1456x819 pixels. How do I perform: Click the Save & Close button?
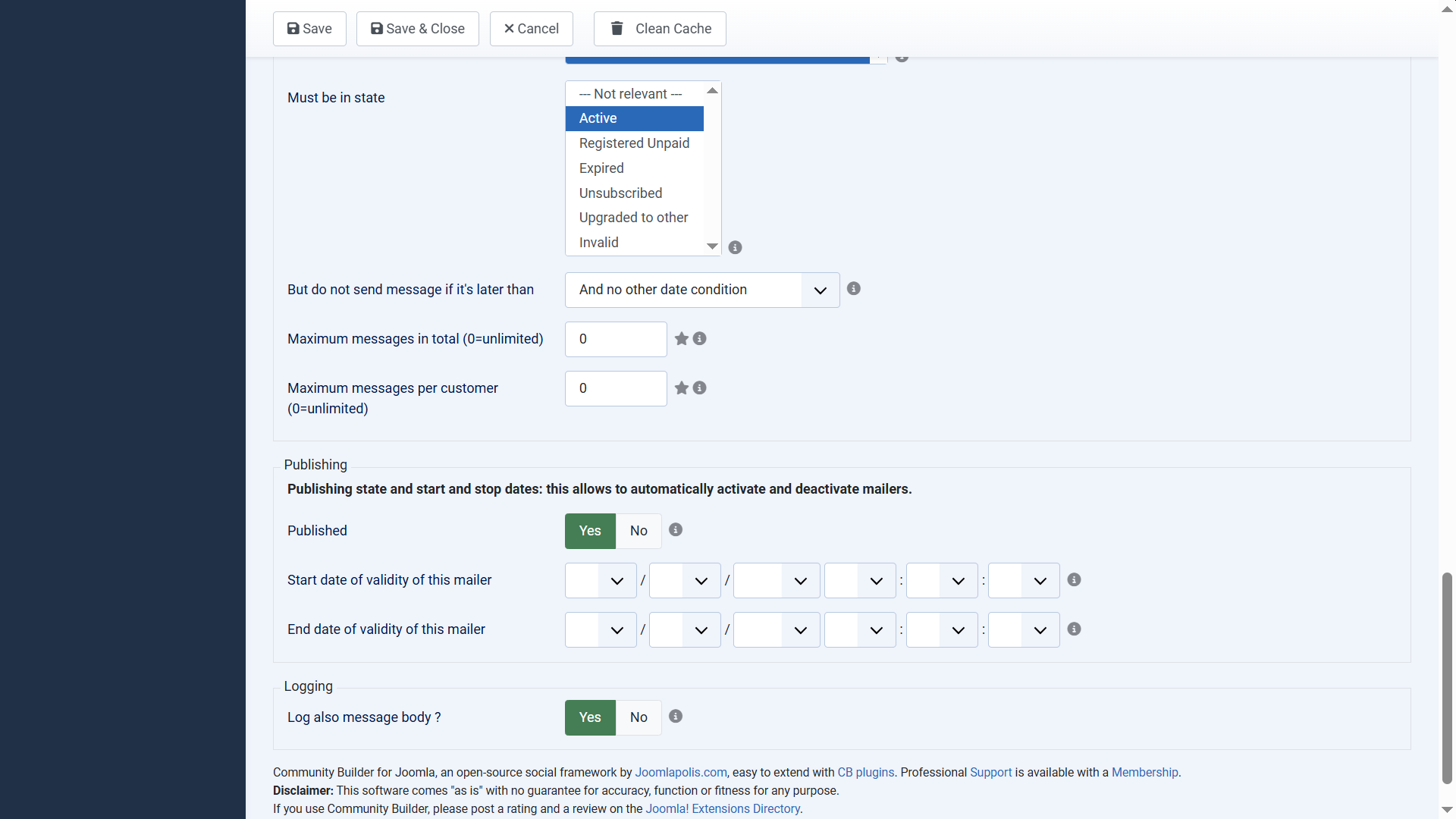tap(417, 29)
